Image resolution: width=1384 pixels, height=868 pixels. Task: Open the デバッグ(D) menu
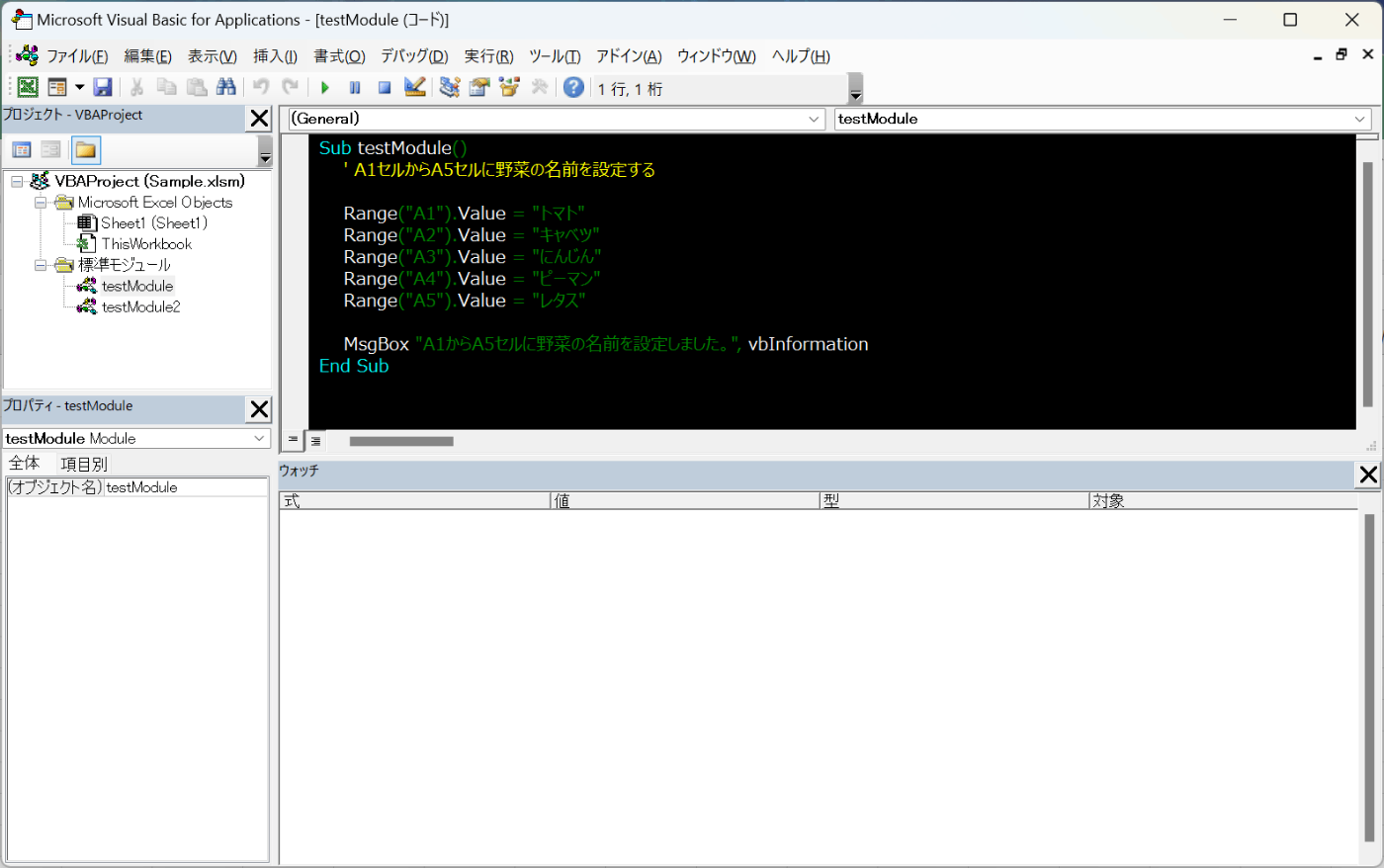tap(414, 56)
